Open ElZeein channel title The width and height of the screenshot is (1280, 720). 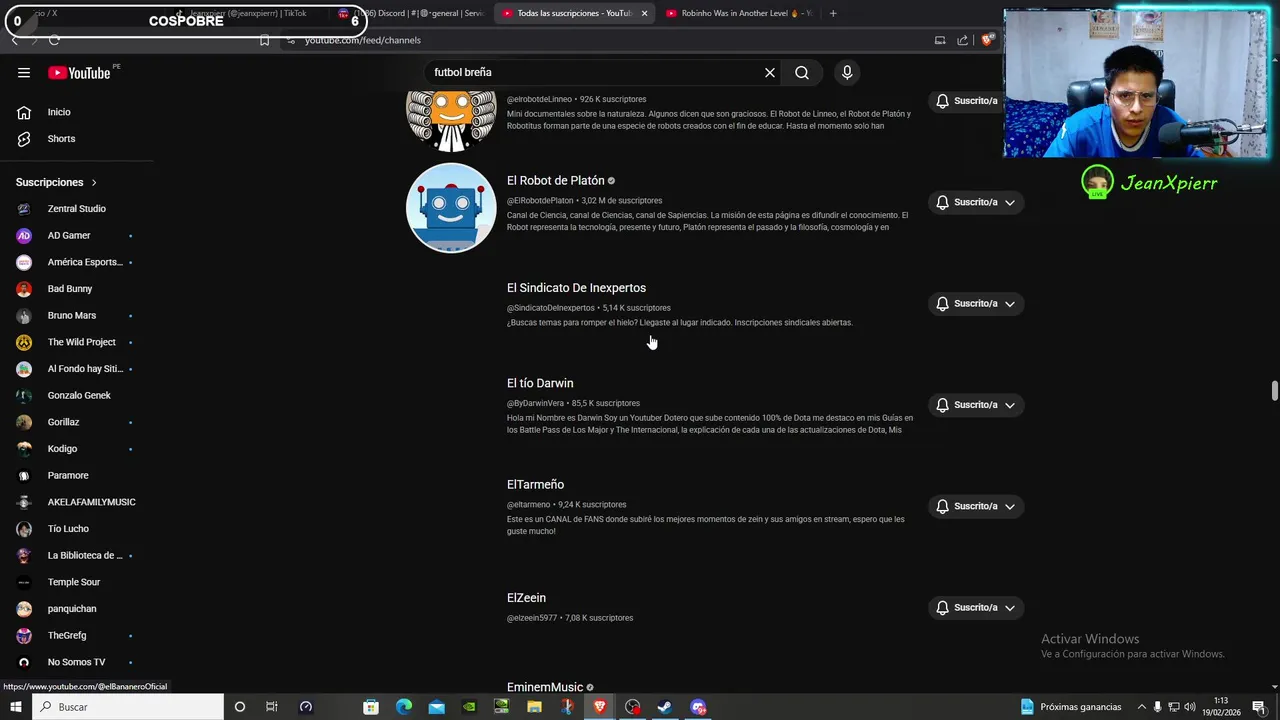click(526, 598)
